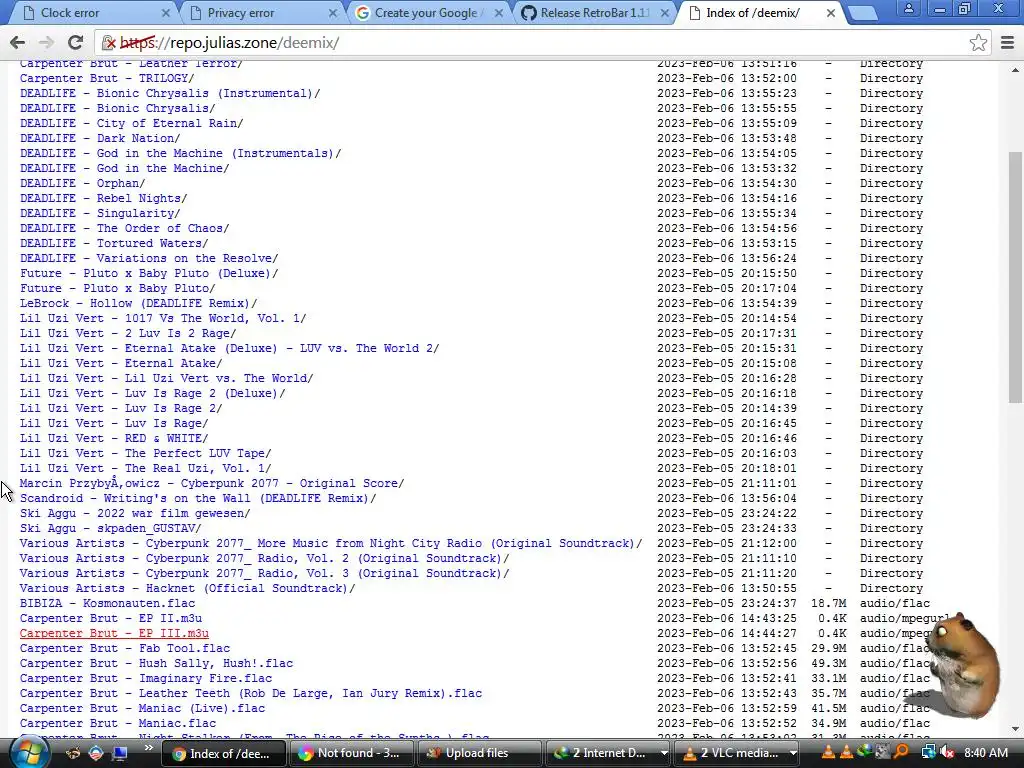Close the Privacy error tab
This screenshot has height=768, width=1024.
332,13
